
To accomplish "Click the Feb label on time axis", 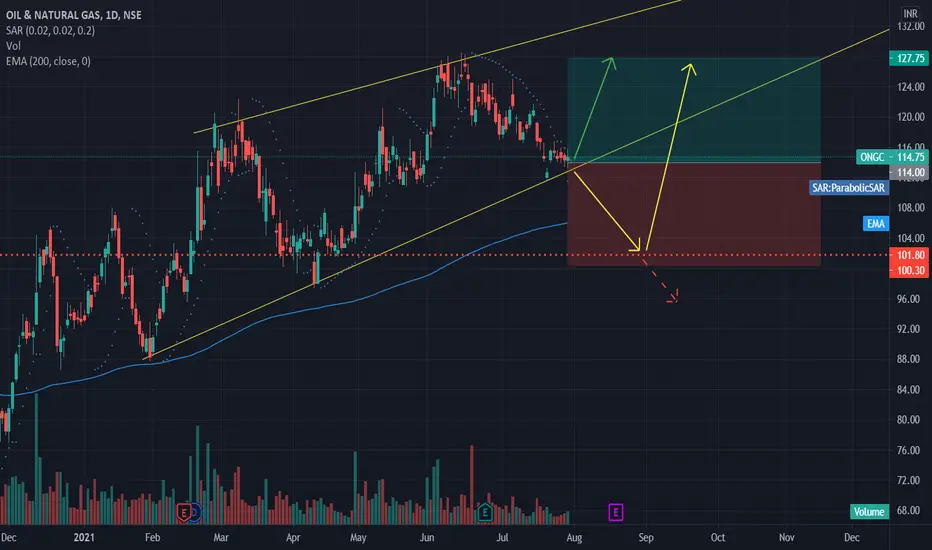I will click(x=153, y=538).
